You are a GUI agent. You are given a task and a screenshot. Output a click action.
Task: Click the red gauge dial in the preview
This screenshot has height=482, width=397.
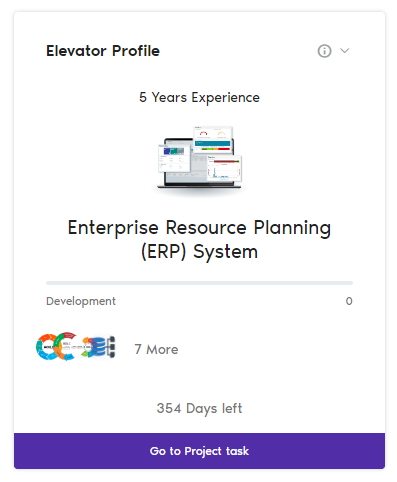point(203,134)
